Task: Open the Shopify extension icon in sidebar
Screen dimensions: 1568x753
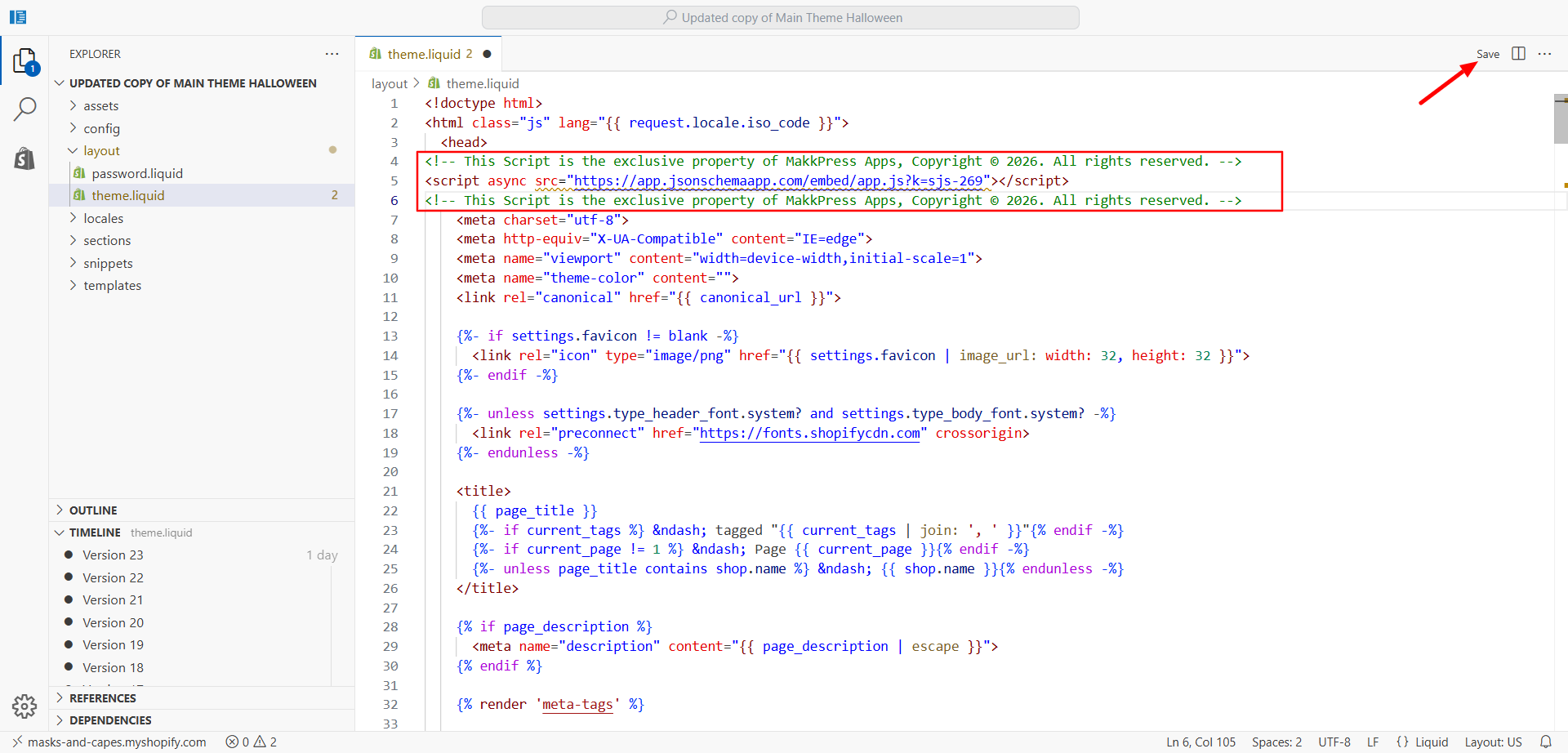Action: pos(24,158)
